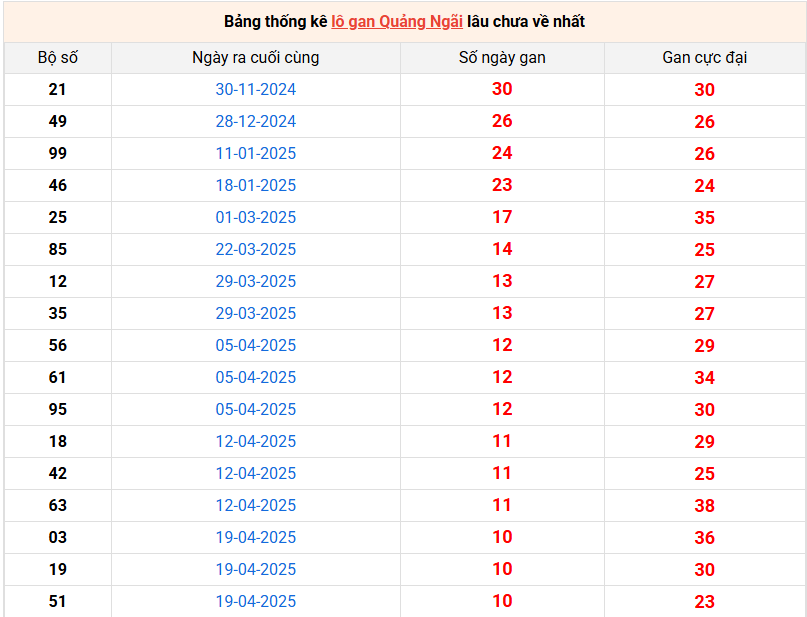Open the 01-03-2025 date link
Image resolution: width=807 pixels, height=617 pixels.
pyautogui.click(x=256, y=217)
